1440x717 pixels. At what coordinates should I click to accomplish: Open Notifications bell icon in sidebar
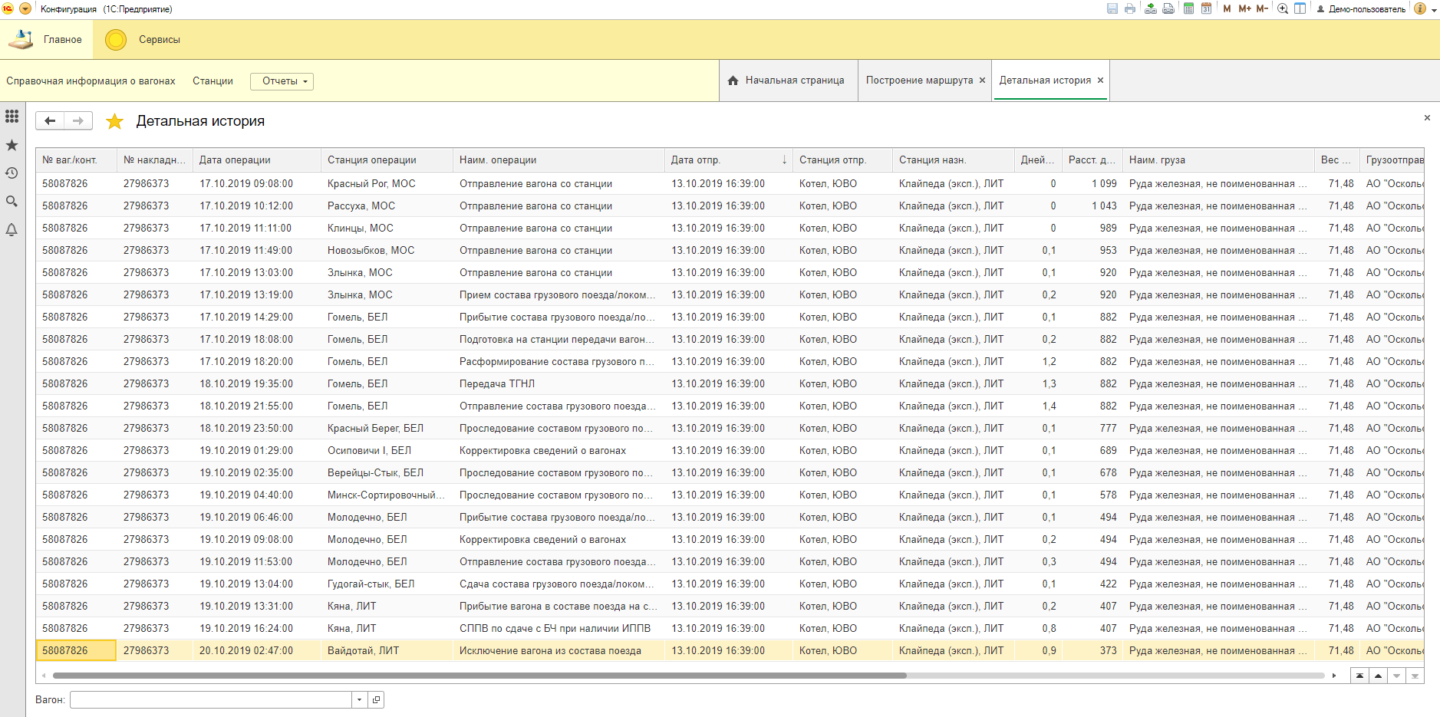pos(12,229)
